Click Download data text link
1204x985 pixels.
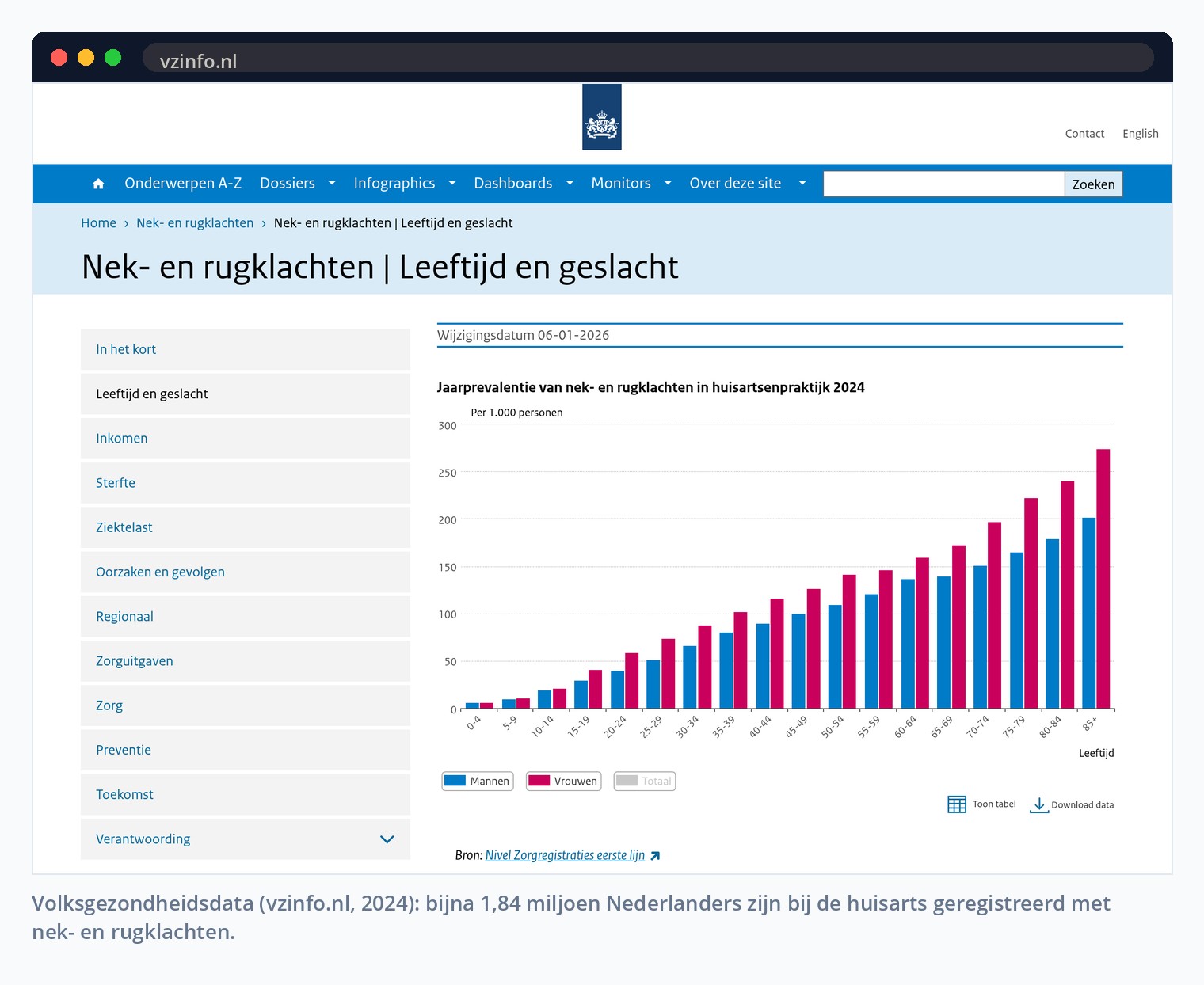1082,805
